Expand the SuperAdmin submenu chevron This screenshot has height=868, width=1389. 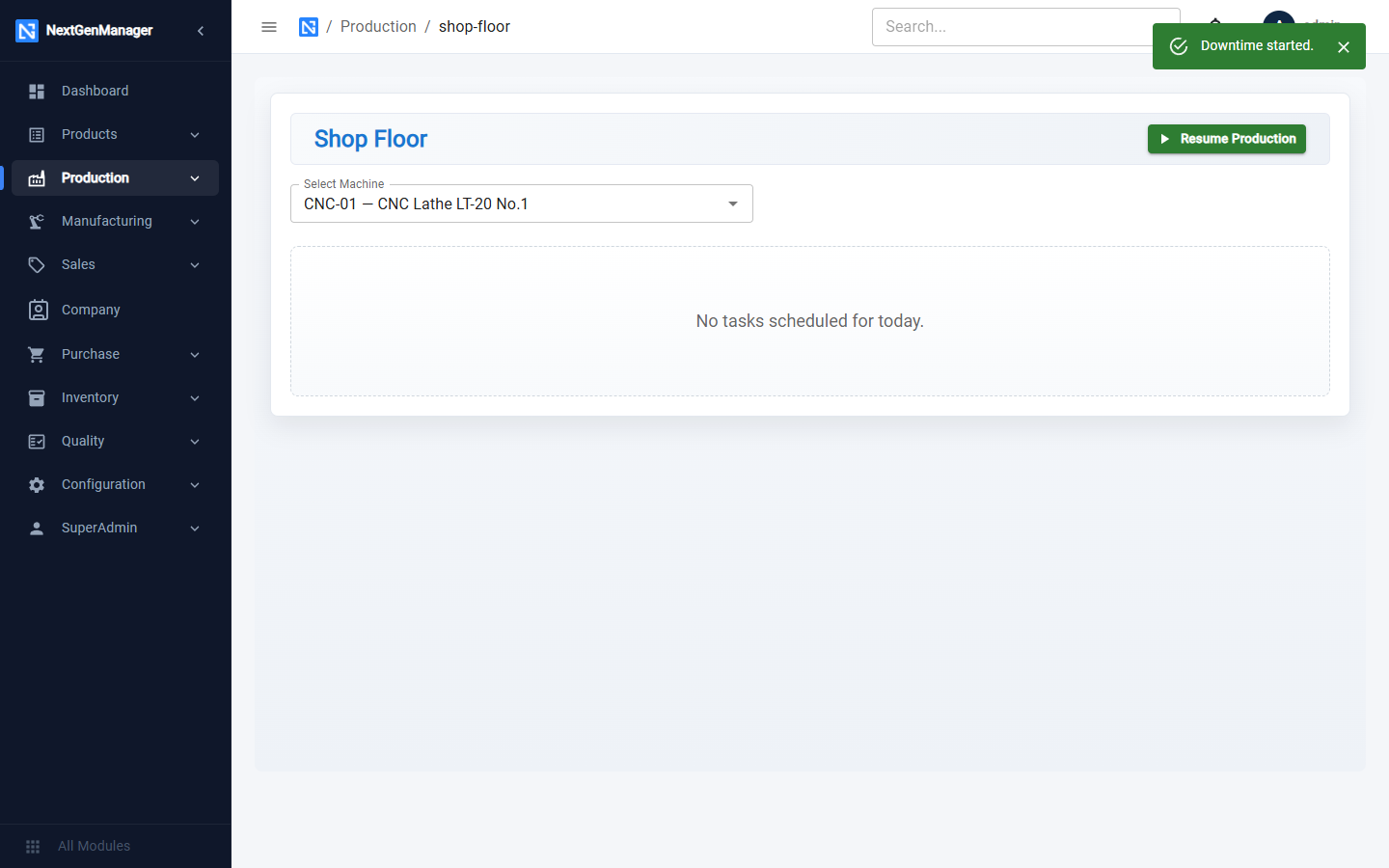[x=195, y=529]
